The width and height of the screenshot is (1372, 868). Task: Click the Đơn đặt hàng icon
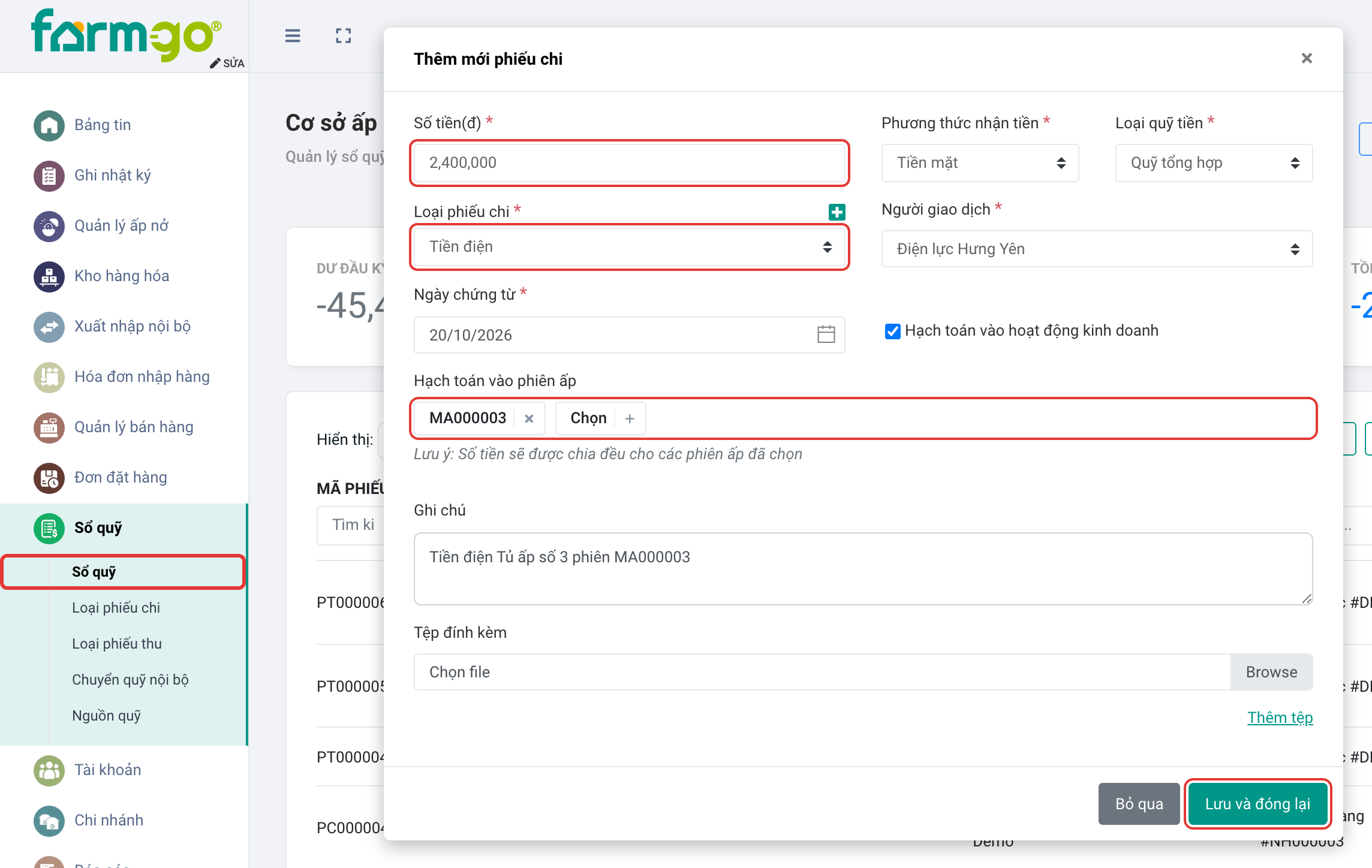pos(49,478)
